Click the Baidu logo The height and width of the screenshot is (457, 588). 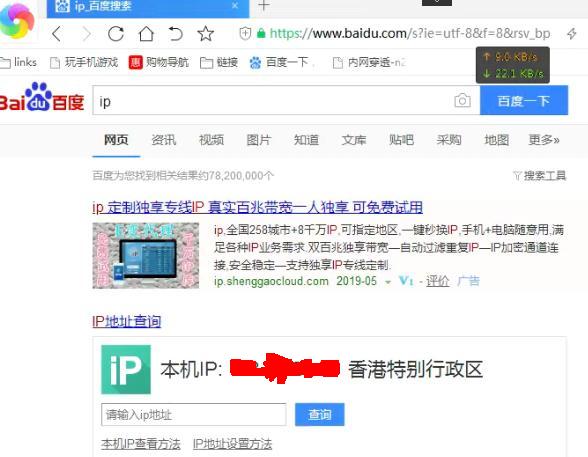(x=42, y=97)
